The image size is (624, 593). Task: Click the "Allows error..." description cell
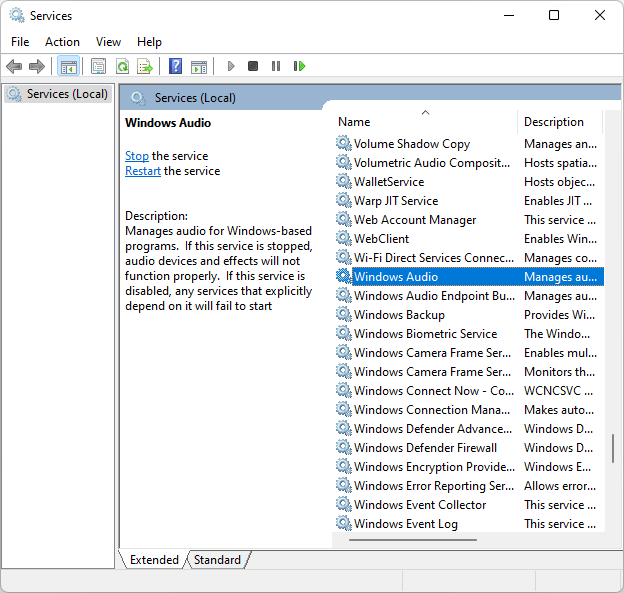[x=560, y=486]
